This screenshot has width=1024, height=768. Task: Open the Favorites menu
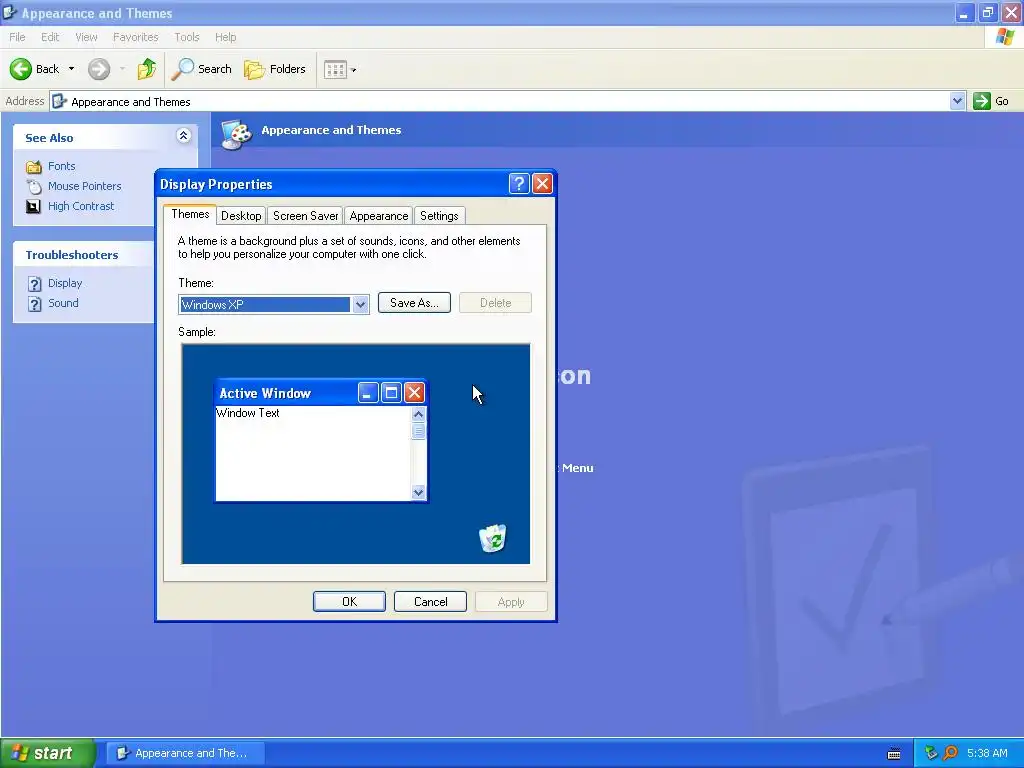coord(135,37)
